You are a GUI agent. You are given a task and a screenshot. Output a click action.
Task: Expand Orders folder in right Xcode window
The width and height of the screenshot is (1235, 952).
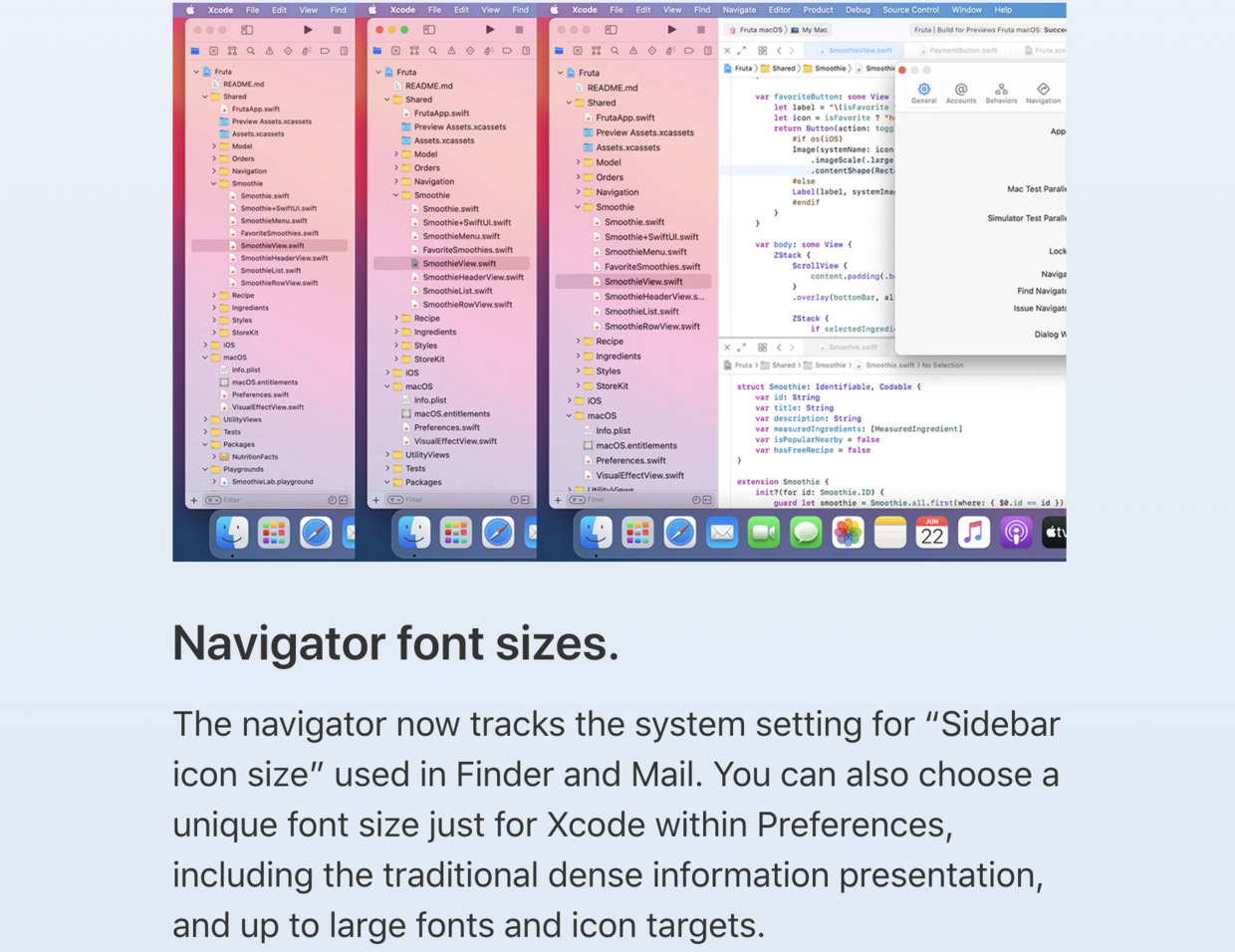(578, 177)
